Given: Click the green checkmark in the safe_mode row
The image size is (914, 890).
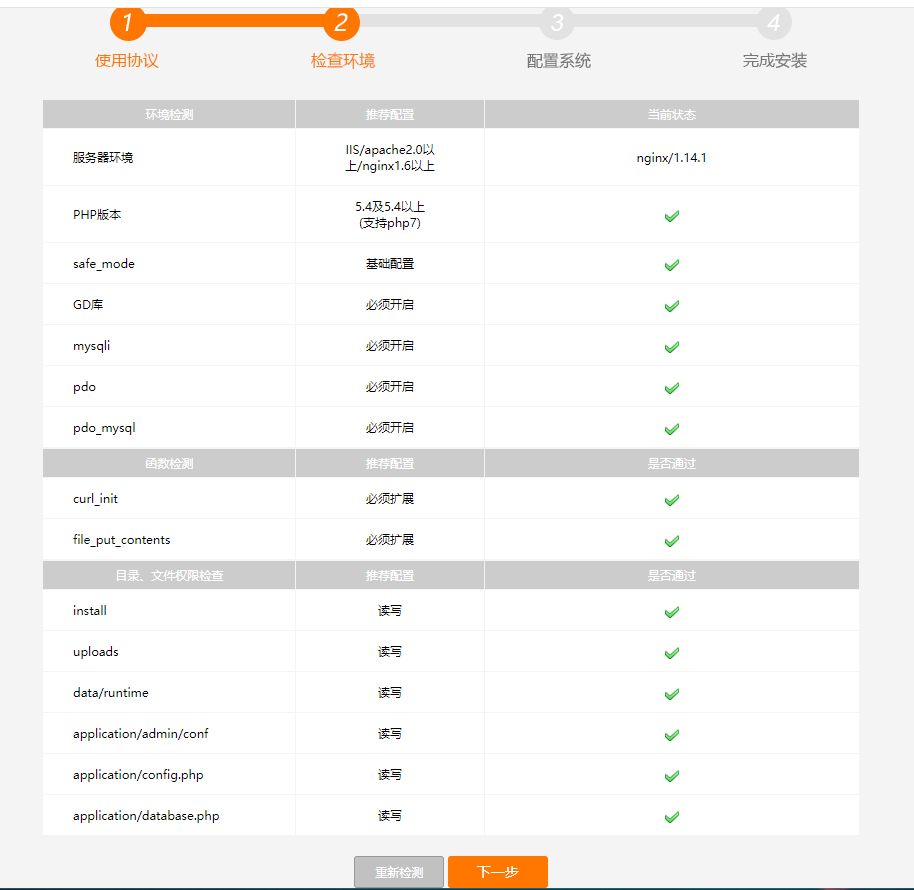Looking at the screenshot, I should pyautogui.click(x=672, y=265).
